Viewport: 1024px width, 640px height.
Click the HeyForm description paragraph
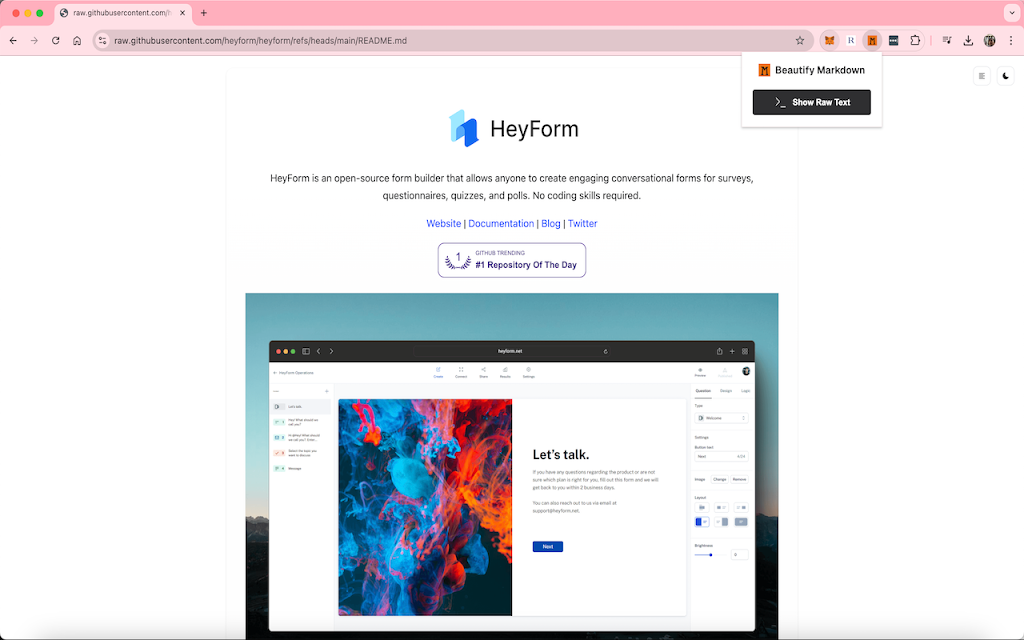pos(512,187)
